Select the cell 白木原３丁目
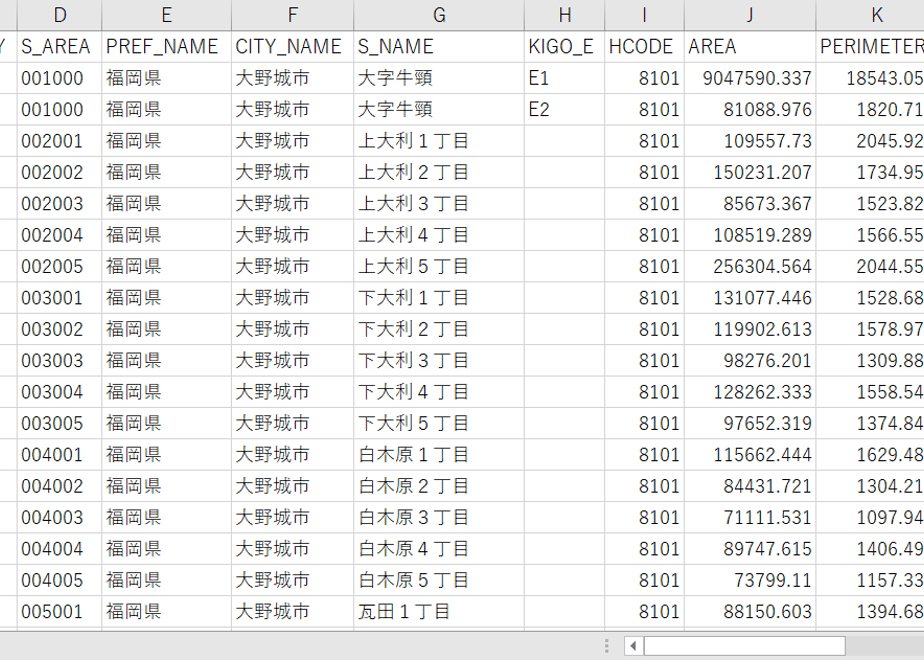 click(x=439, y=517)
